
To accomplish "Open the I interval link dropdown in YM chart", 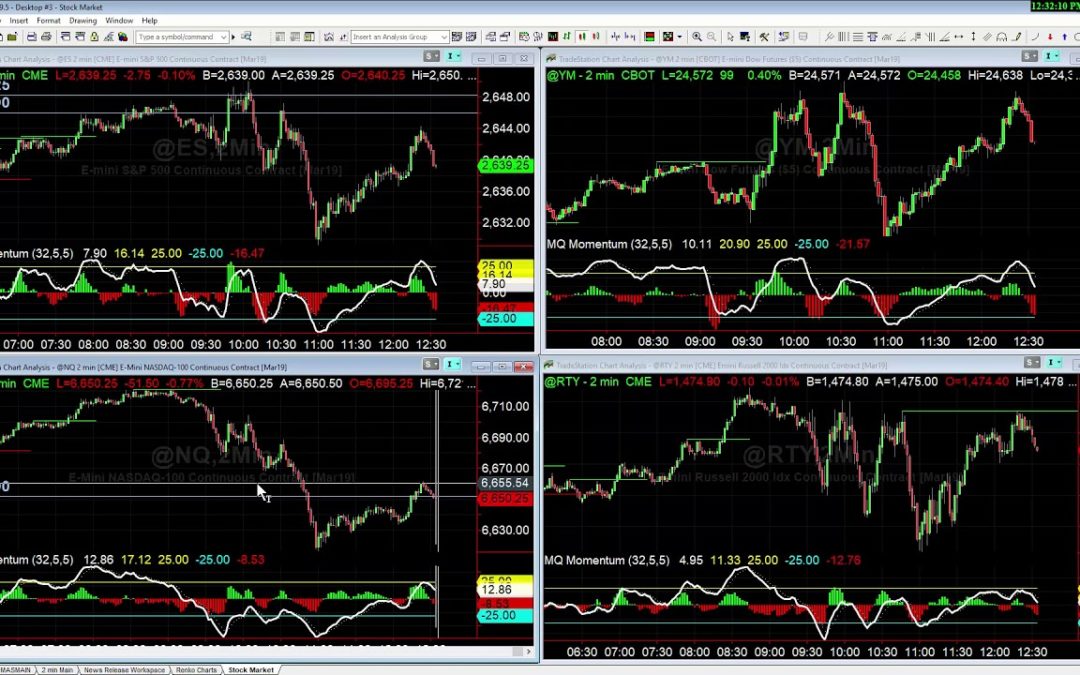I will coord(1052,56).
